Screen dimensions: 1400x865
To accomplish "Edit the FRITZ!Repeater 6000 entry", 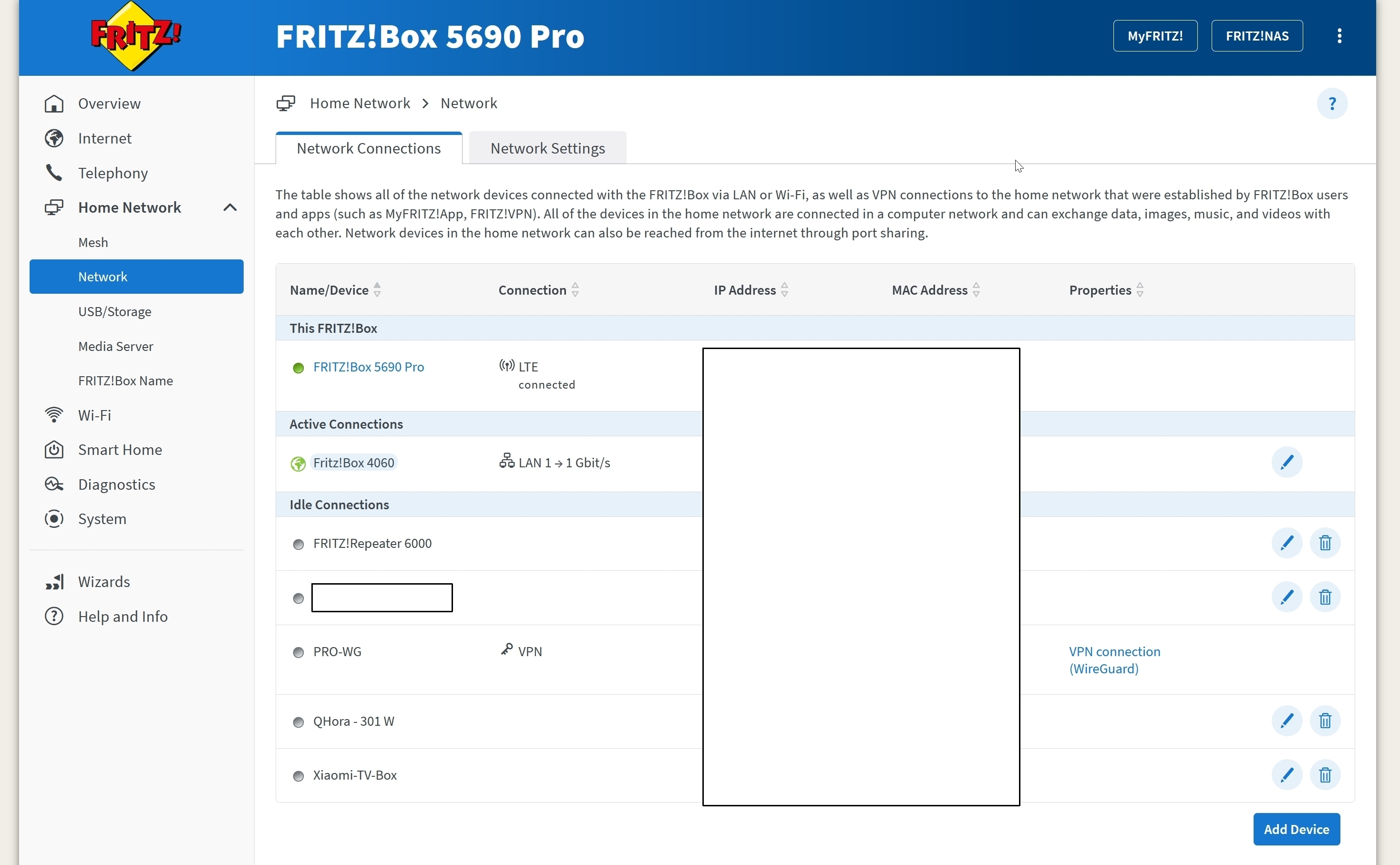I will [x=1287, y=543].
